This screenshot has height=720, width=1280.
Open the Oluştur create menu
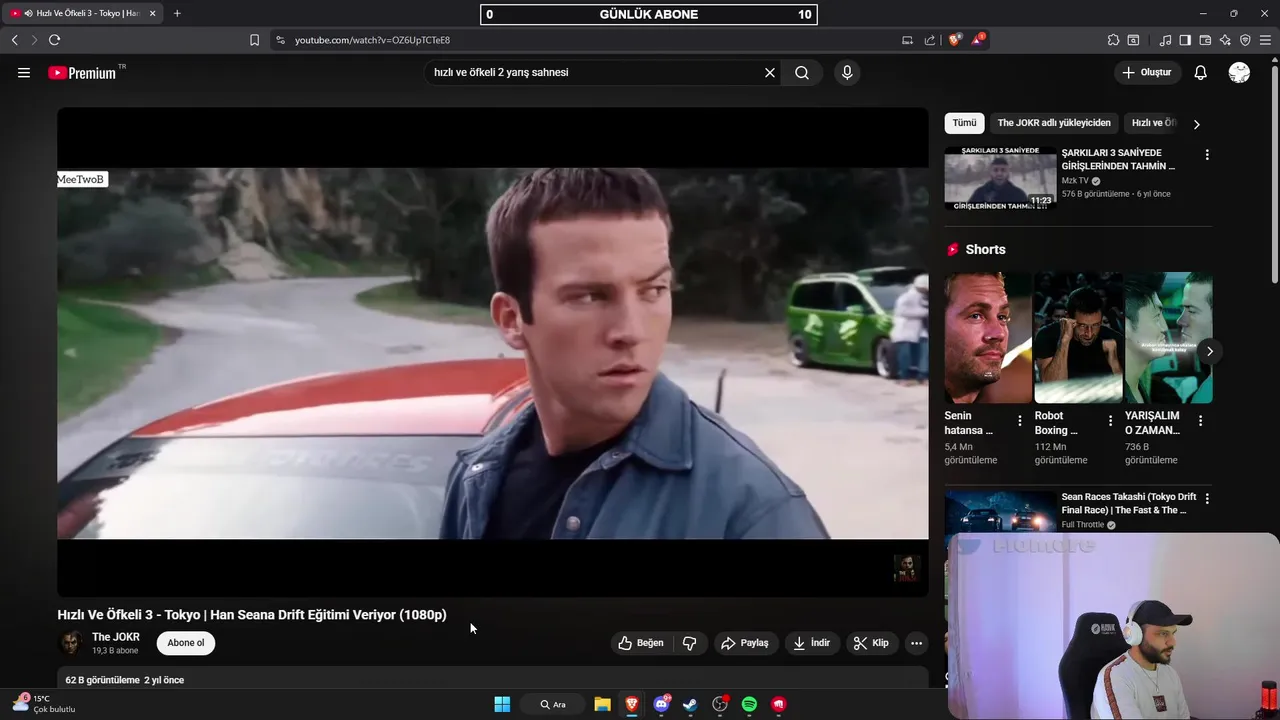point(1147,72)
